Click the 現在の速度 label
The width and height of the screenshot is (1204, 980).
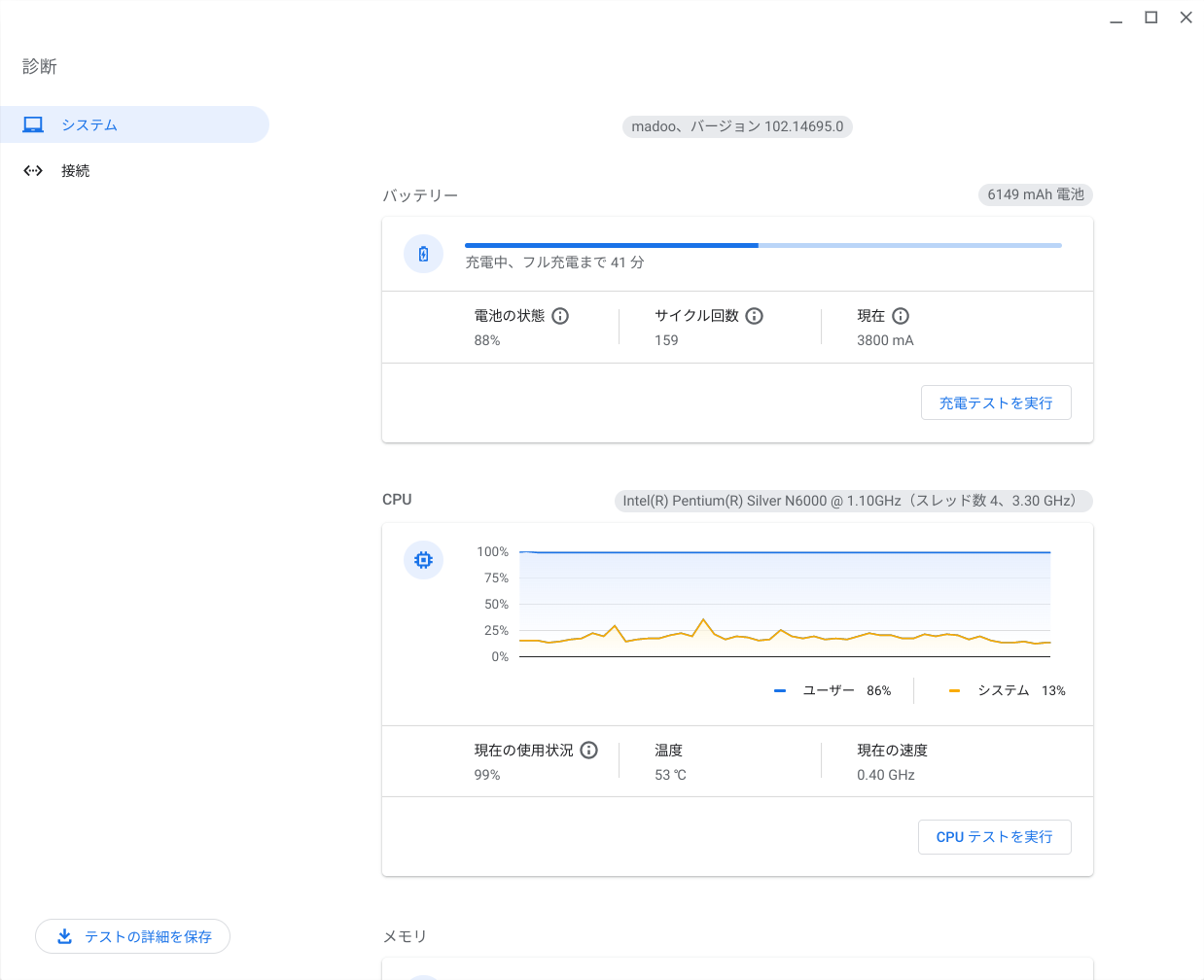[893, 751]
